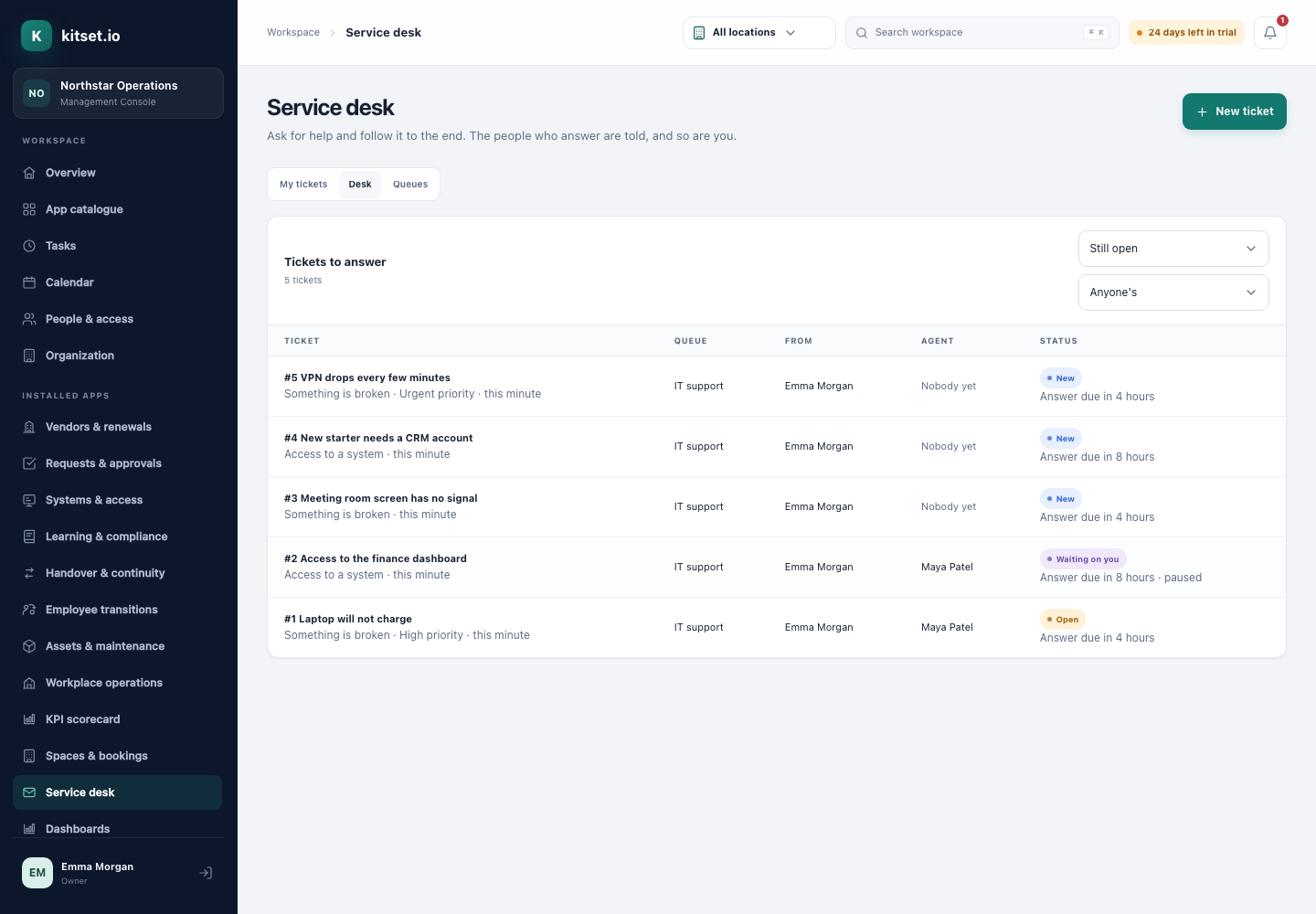The width and height of the screenshot is (1316, 914).
Task: Open Learning & compliance in sidebar
Action: (117, 537)
